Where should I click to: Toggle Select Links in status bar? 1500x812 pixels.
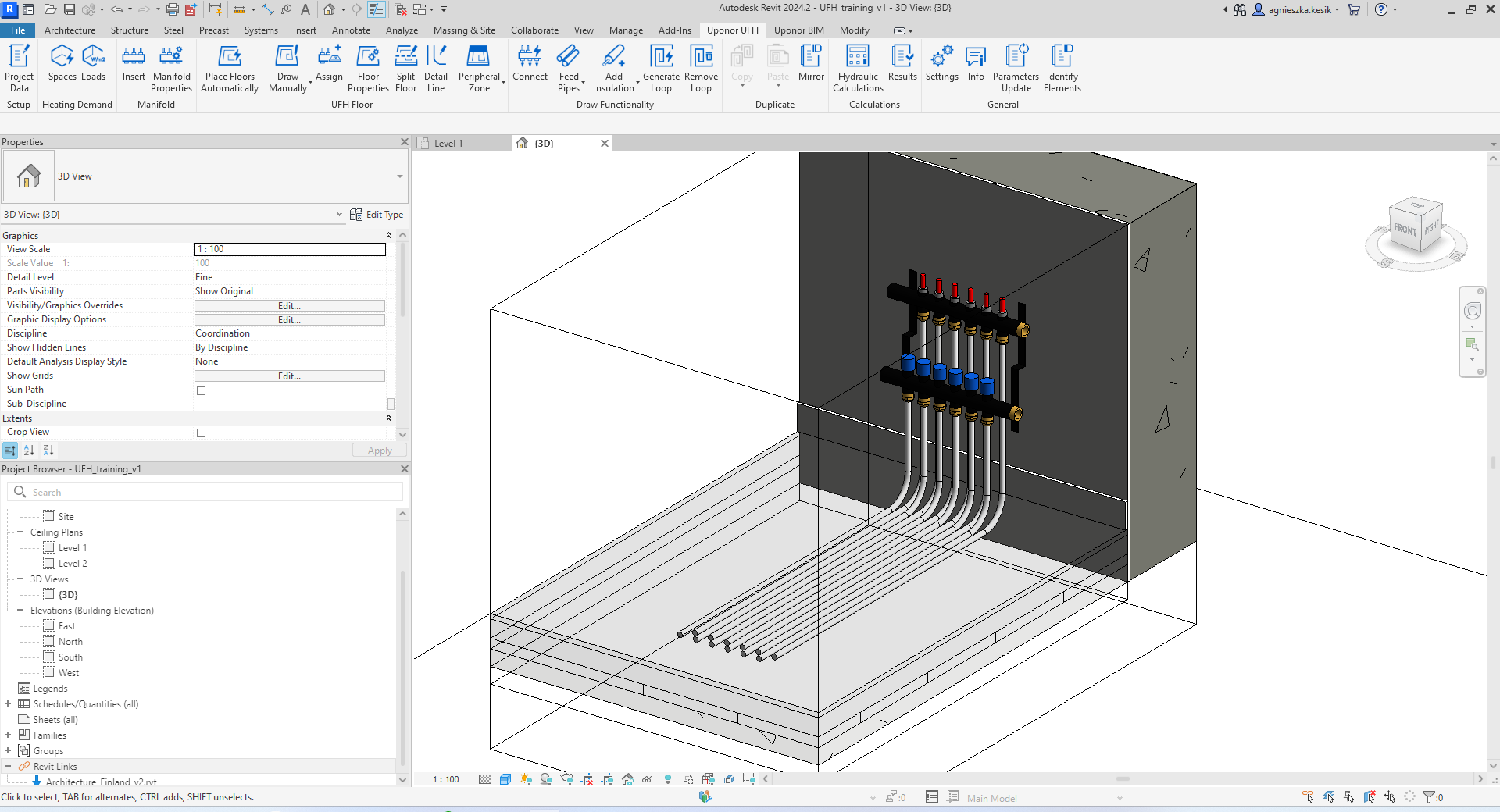[1309, 797]
